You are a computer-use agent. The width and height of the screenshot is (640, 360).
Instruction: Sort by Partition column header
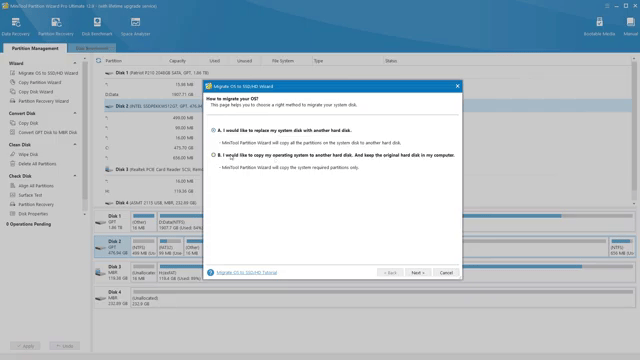click(113, 61)
